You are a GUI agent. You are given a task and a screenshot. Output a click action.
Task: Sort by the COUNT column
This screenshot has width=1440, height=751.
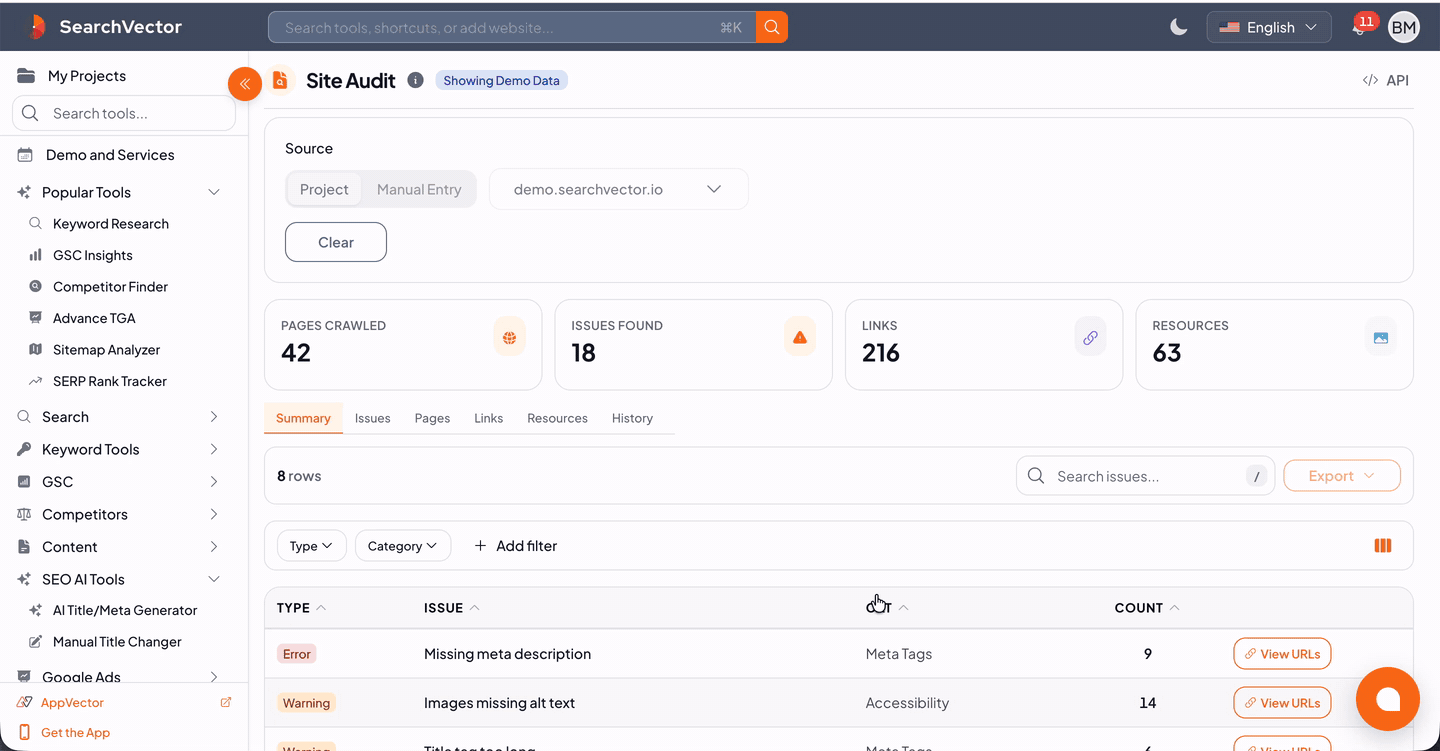[1147, 608]
